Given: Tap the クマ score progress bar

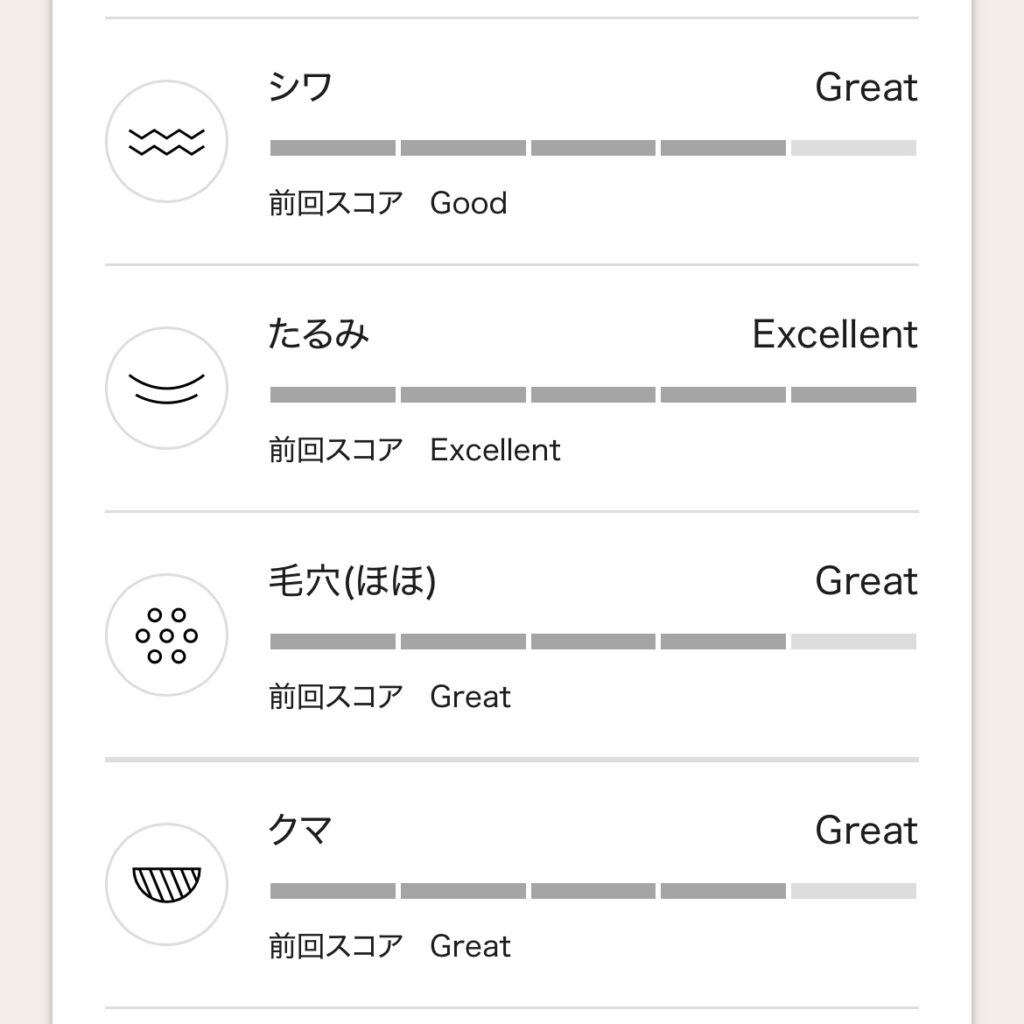Looking at the screenshot, I should 593,891.
